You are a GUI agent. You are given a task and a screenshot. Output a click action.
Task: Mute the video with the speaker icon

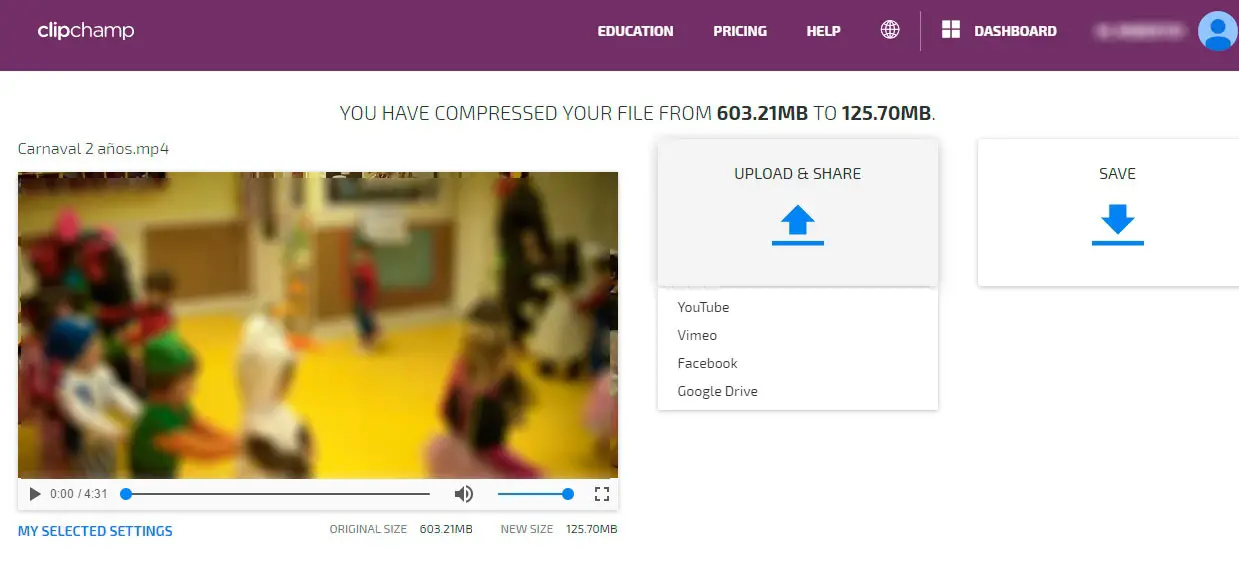tap(464, 494)
